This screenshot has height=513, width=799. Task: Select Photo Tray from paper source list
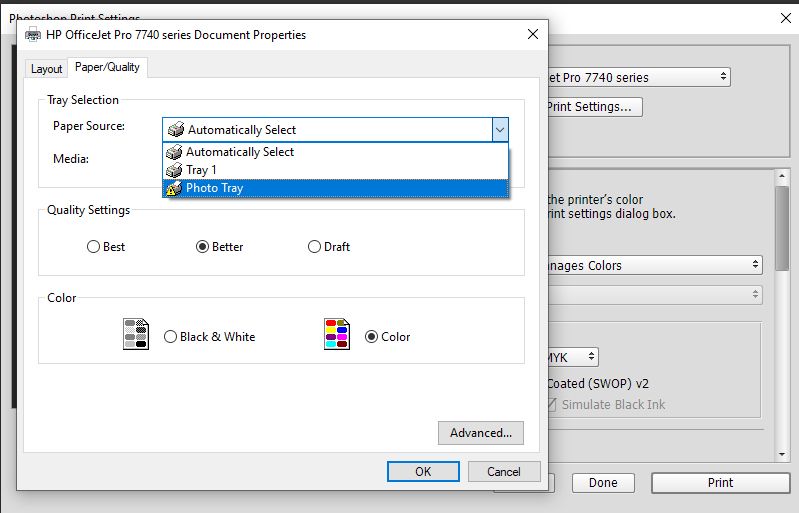coord(335,188)
